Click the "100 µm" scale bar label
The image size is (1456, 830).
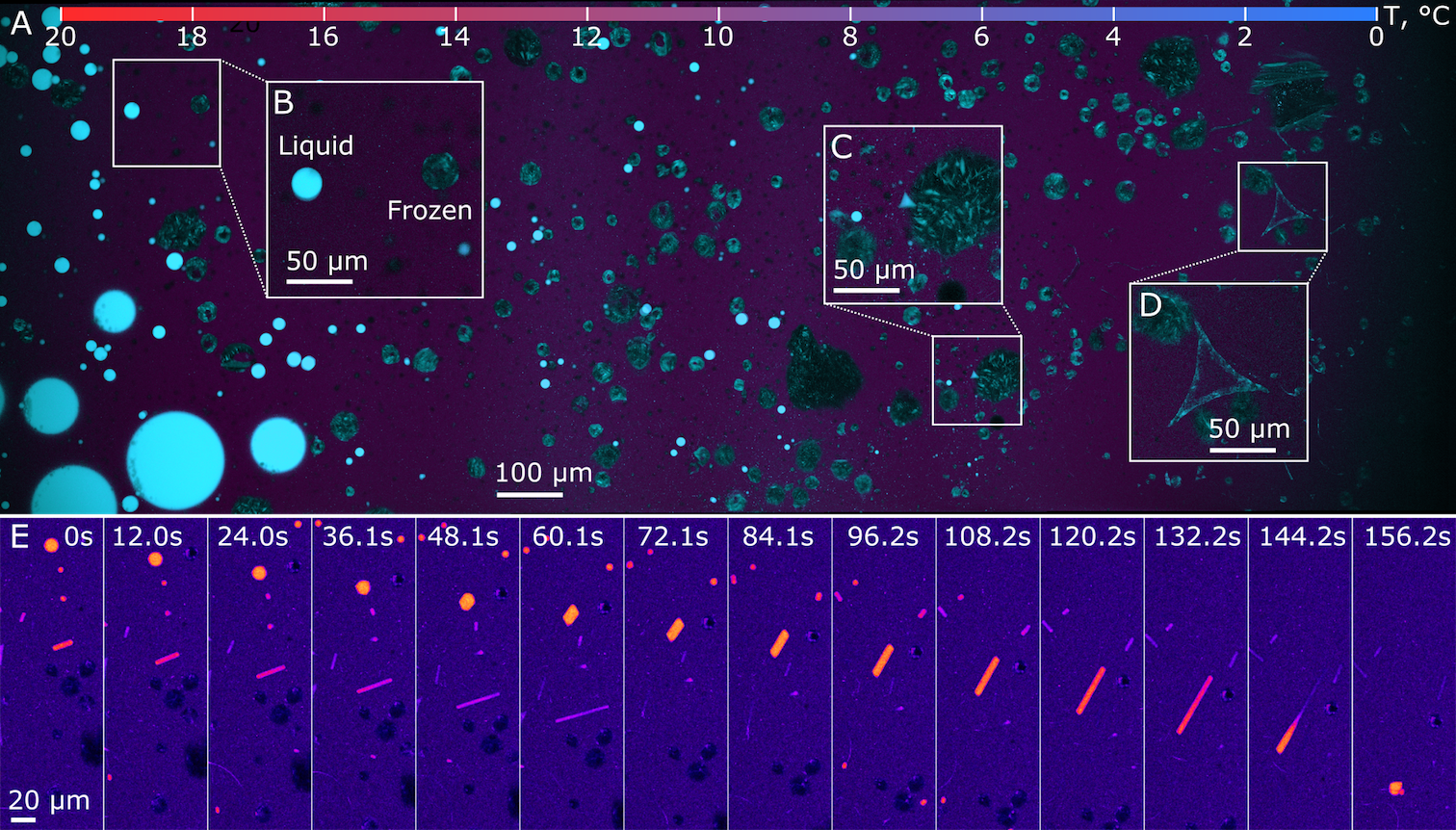544,473
